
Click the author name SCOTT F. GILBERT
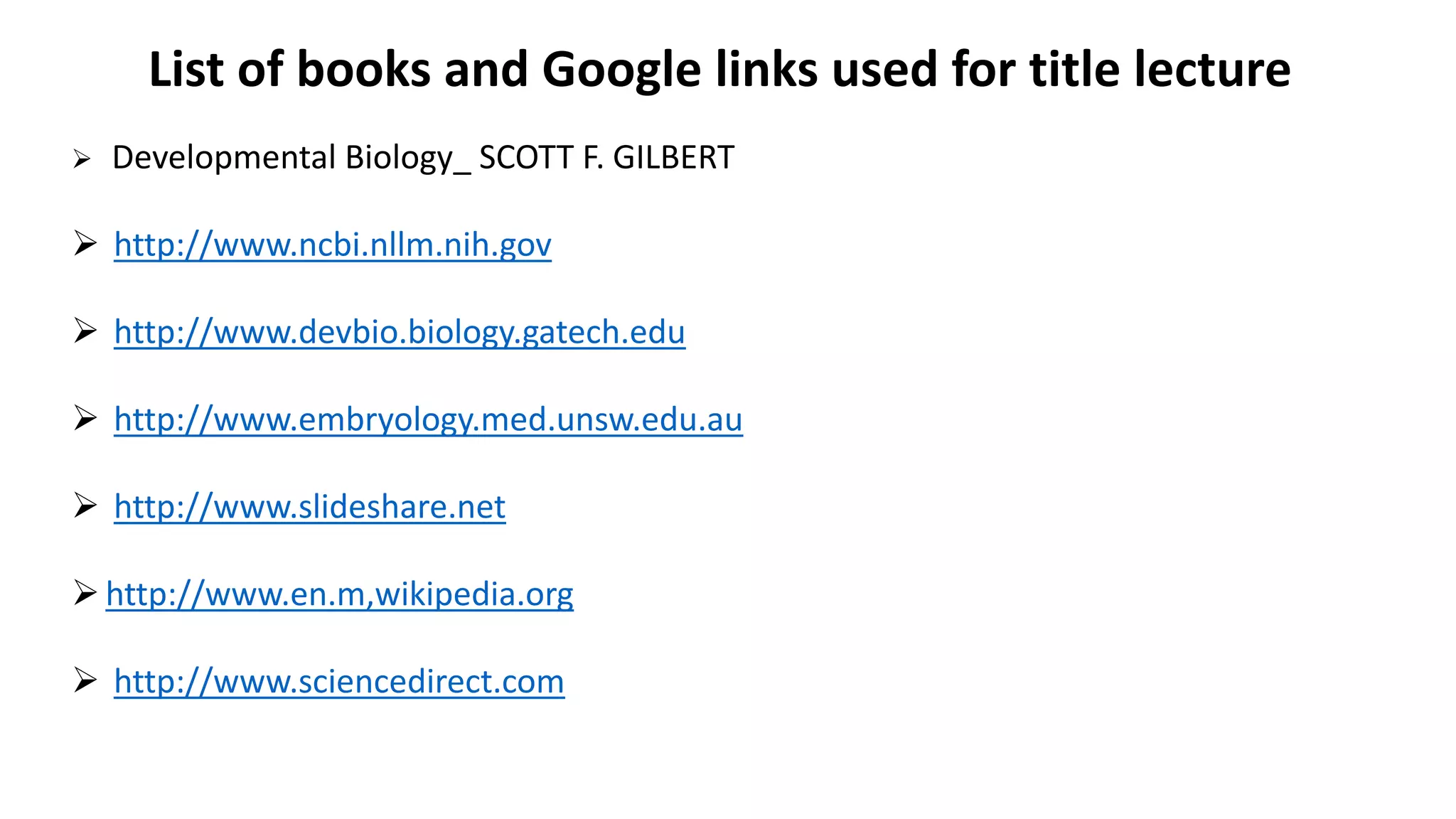tap(606, 158)
